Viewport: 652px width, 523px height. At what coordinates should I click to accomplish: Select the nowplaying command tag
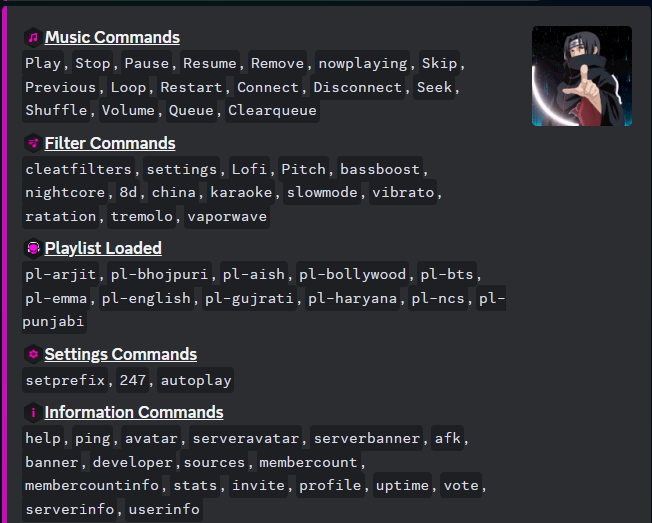(361, 63)
